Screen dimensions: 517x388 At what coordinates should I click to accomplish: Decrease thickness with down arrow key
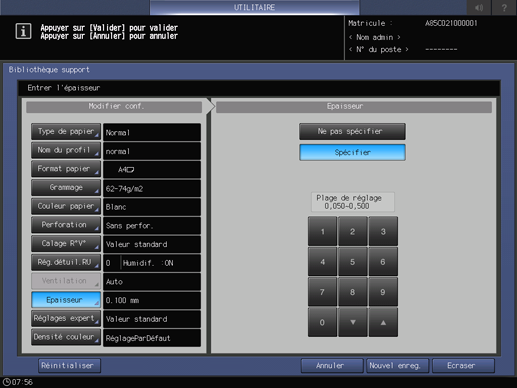click(x=353, y=322)
